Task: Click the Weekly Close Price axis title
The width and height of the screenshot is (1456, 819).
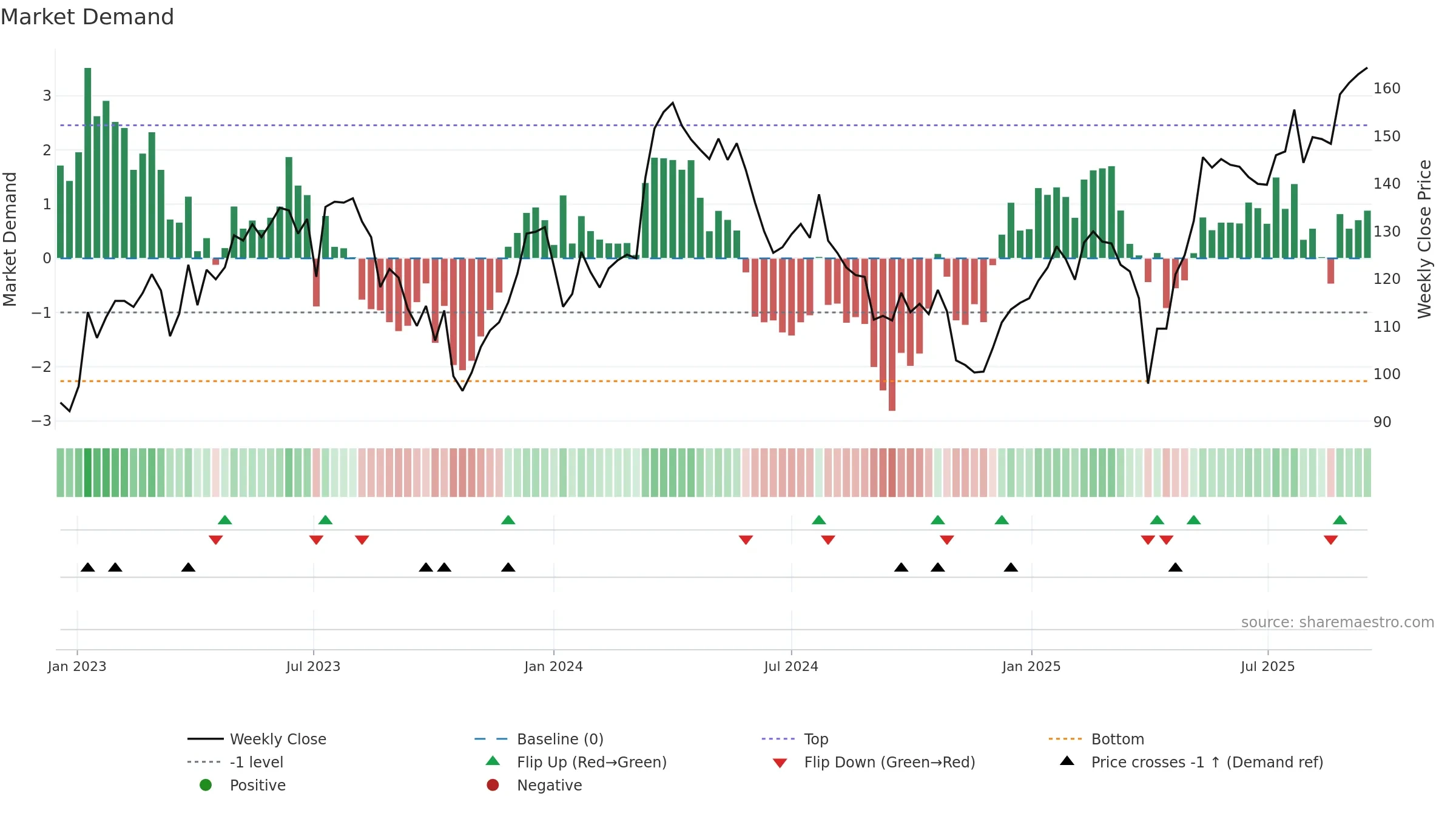Action: point(1424,239)
